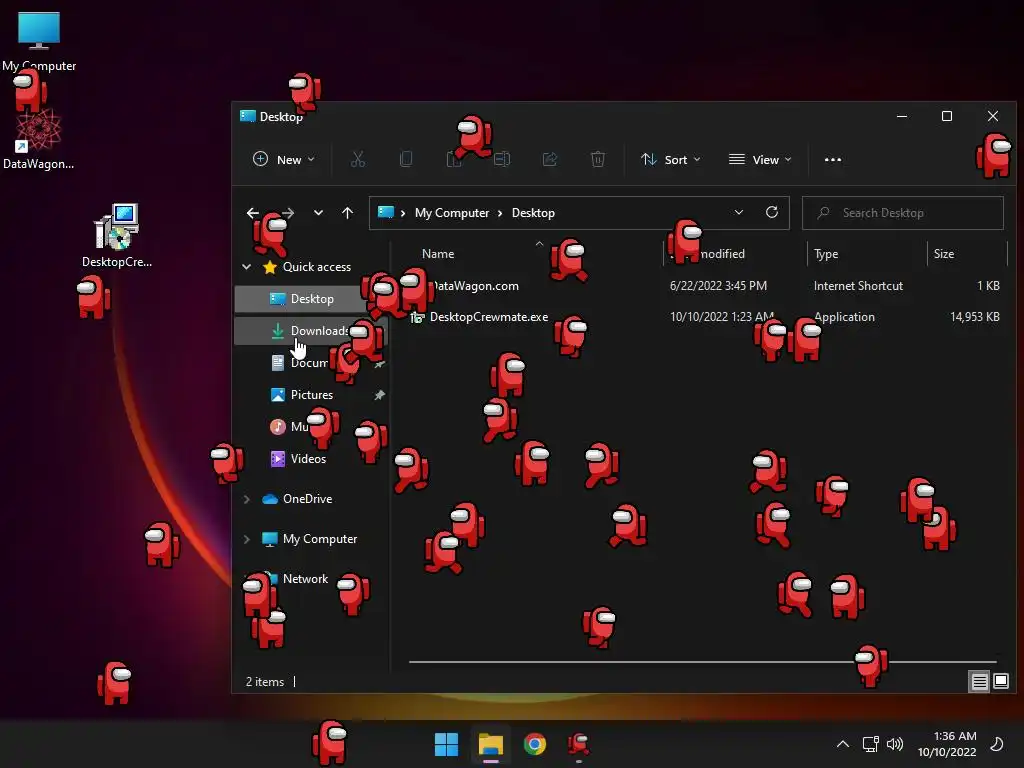Open Google Chrome from the taskbar
The height and width of the screenshot is (768, 1024).
[535, 744]
